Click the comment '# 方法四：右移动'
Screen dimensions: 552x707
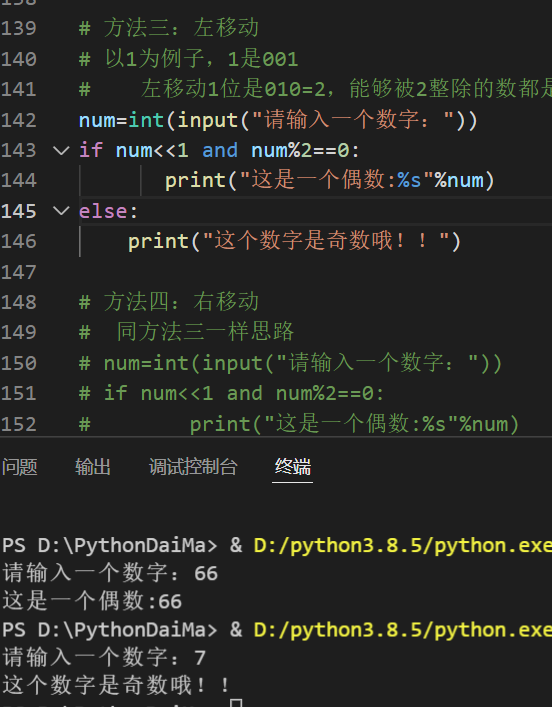(169, 302)
